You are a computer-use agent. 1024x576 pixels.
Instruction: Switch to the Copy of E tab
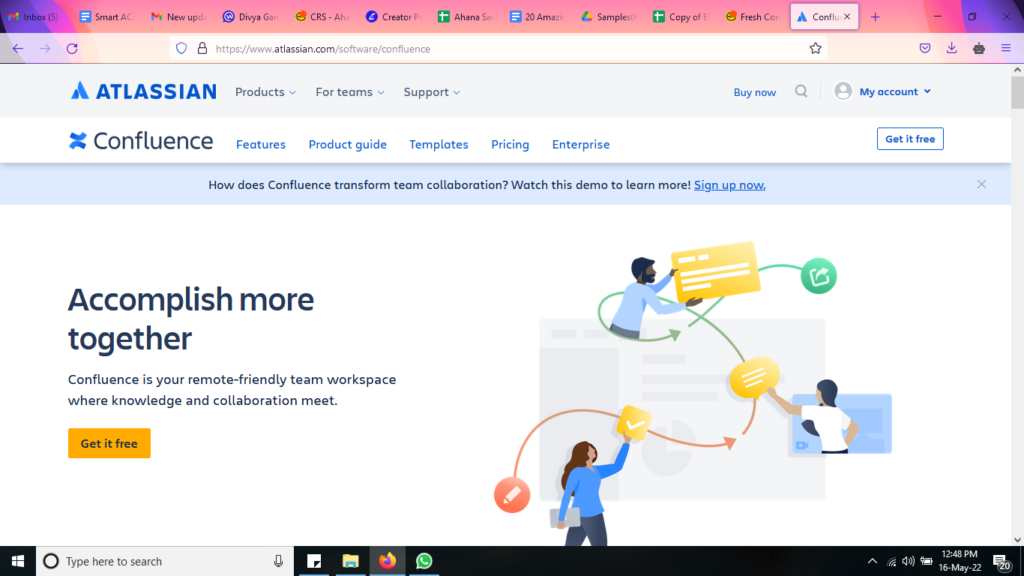coord(680,17)
